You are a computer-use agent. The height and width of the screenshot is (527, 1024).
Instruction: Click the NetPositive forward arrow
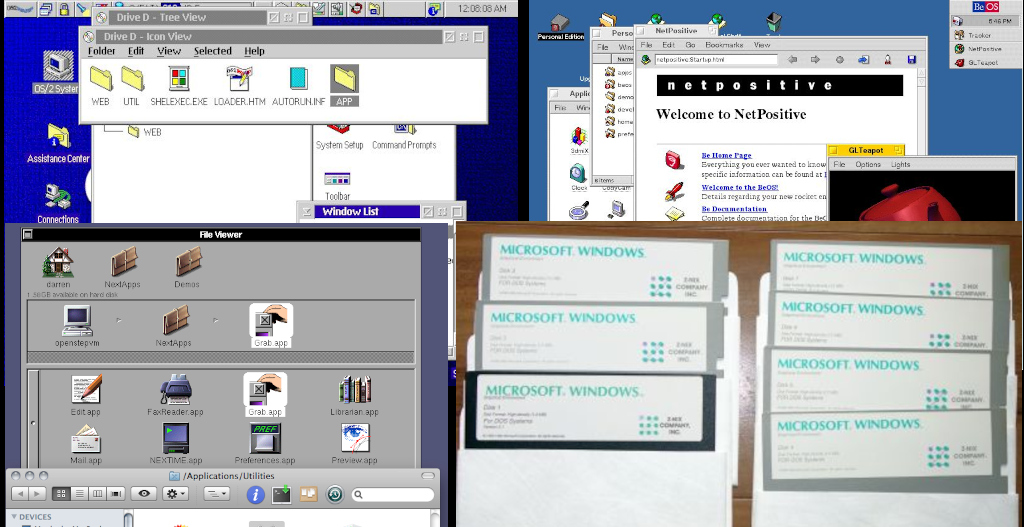[815, 60]
